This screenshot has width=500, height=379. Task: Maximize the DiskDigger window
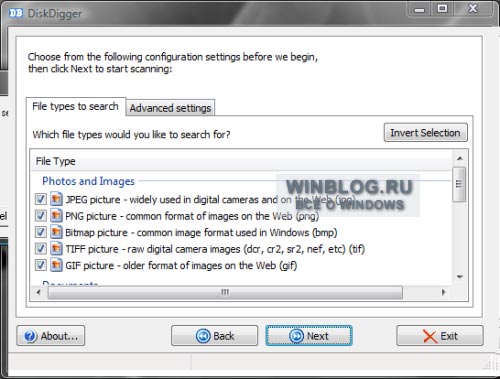pyautogui.click(x=442, y=9)
